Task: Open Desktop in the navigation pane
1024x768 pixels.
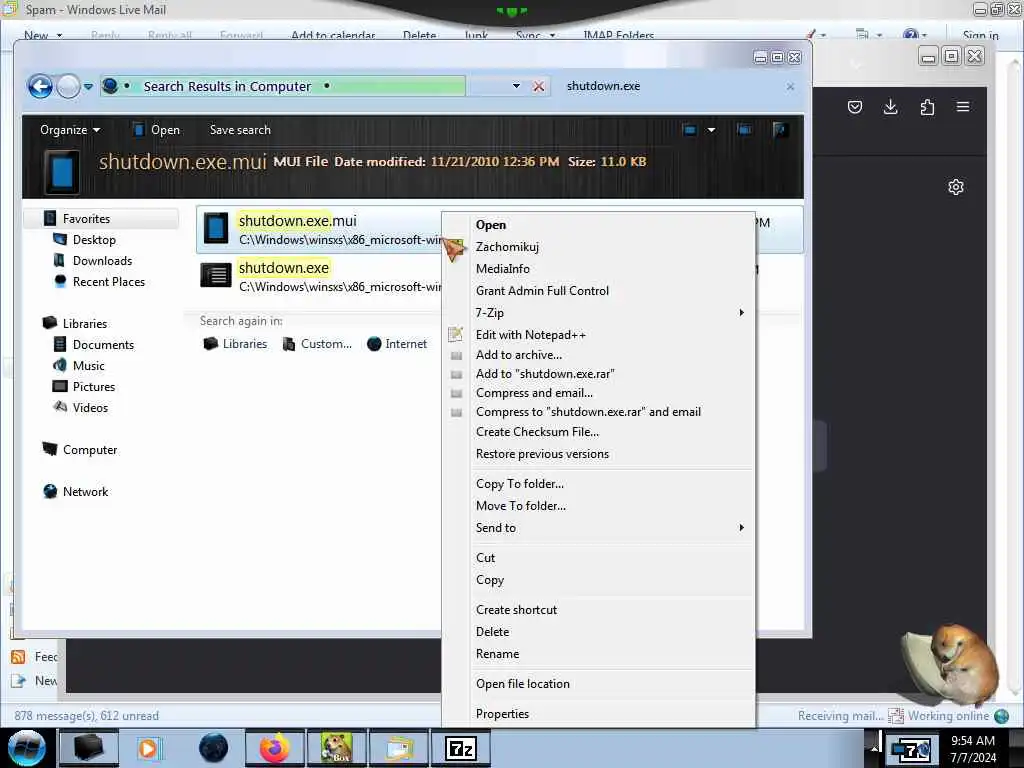Action: tap(94, 240)
